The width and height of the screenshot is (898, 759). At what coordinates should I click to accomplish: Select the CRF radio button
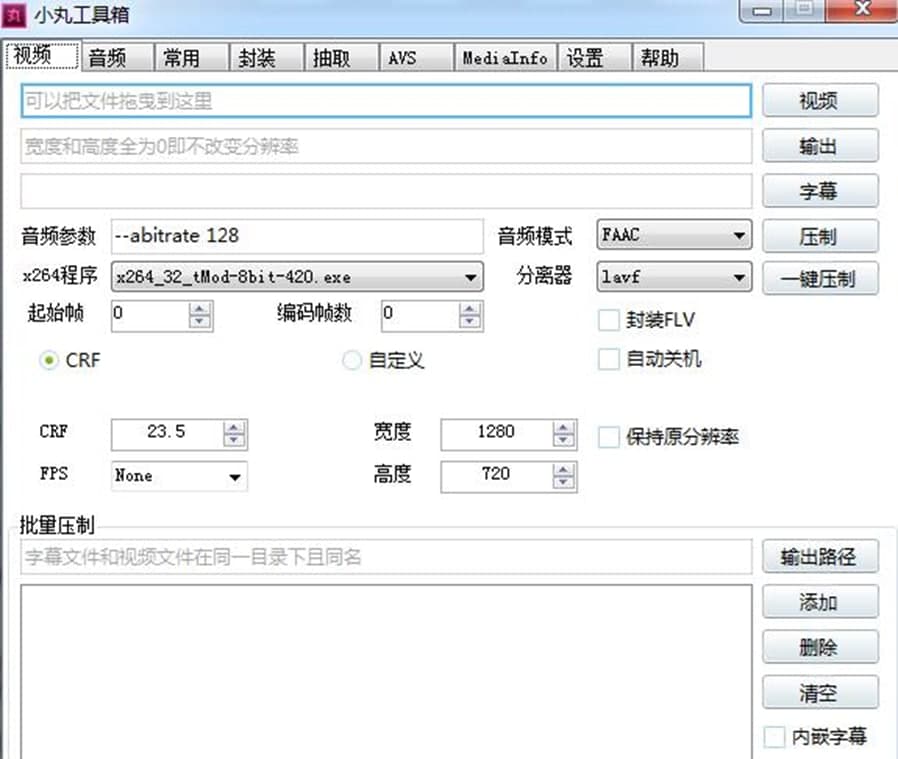[x=49, y=360]
